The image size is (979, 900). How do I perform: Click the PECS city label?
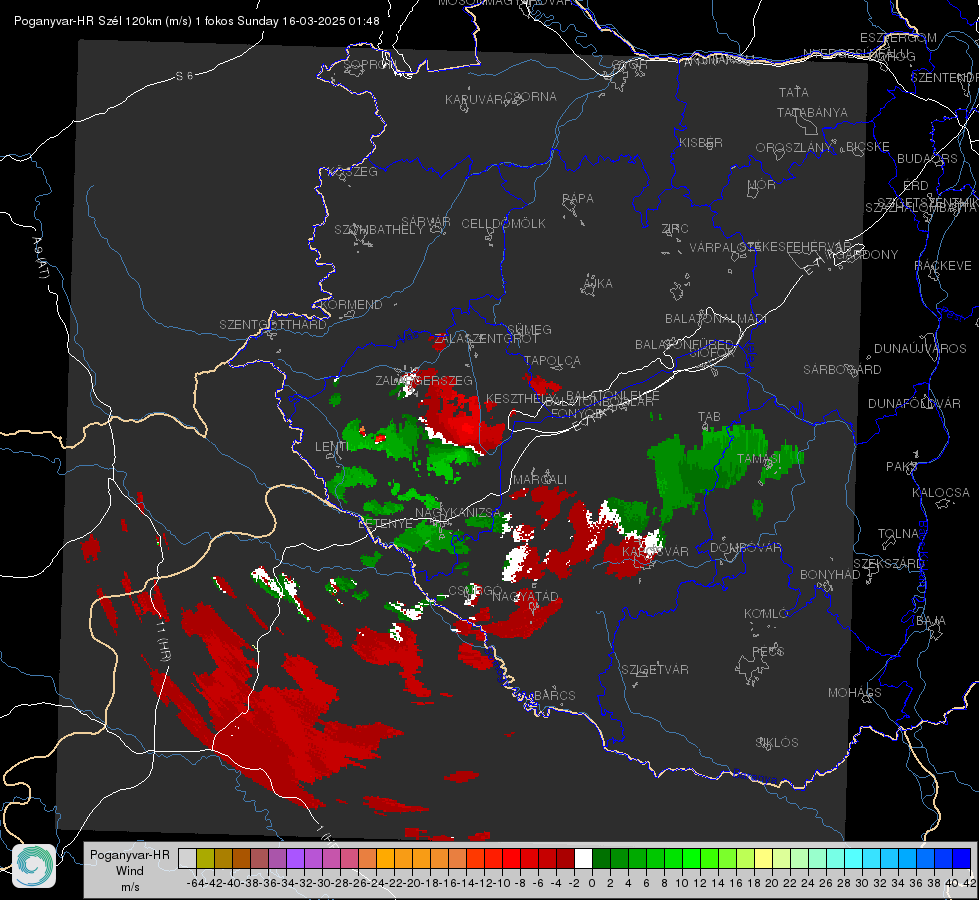coord(767,652)
